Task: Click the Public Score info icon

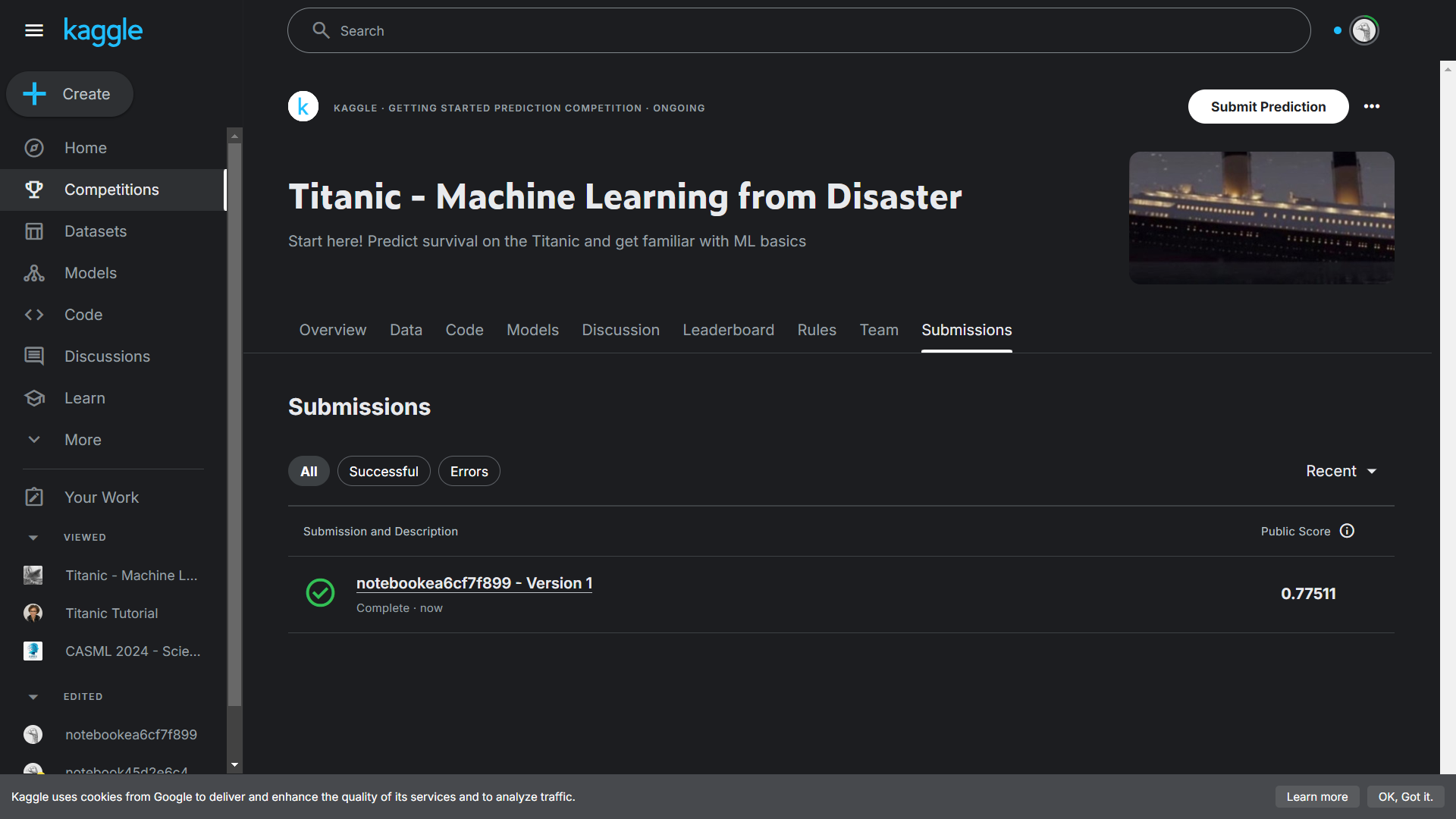Action: (x=1347, y=531)
